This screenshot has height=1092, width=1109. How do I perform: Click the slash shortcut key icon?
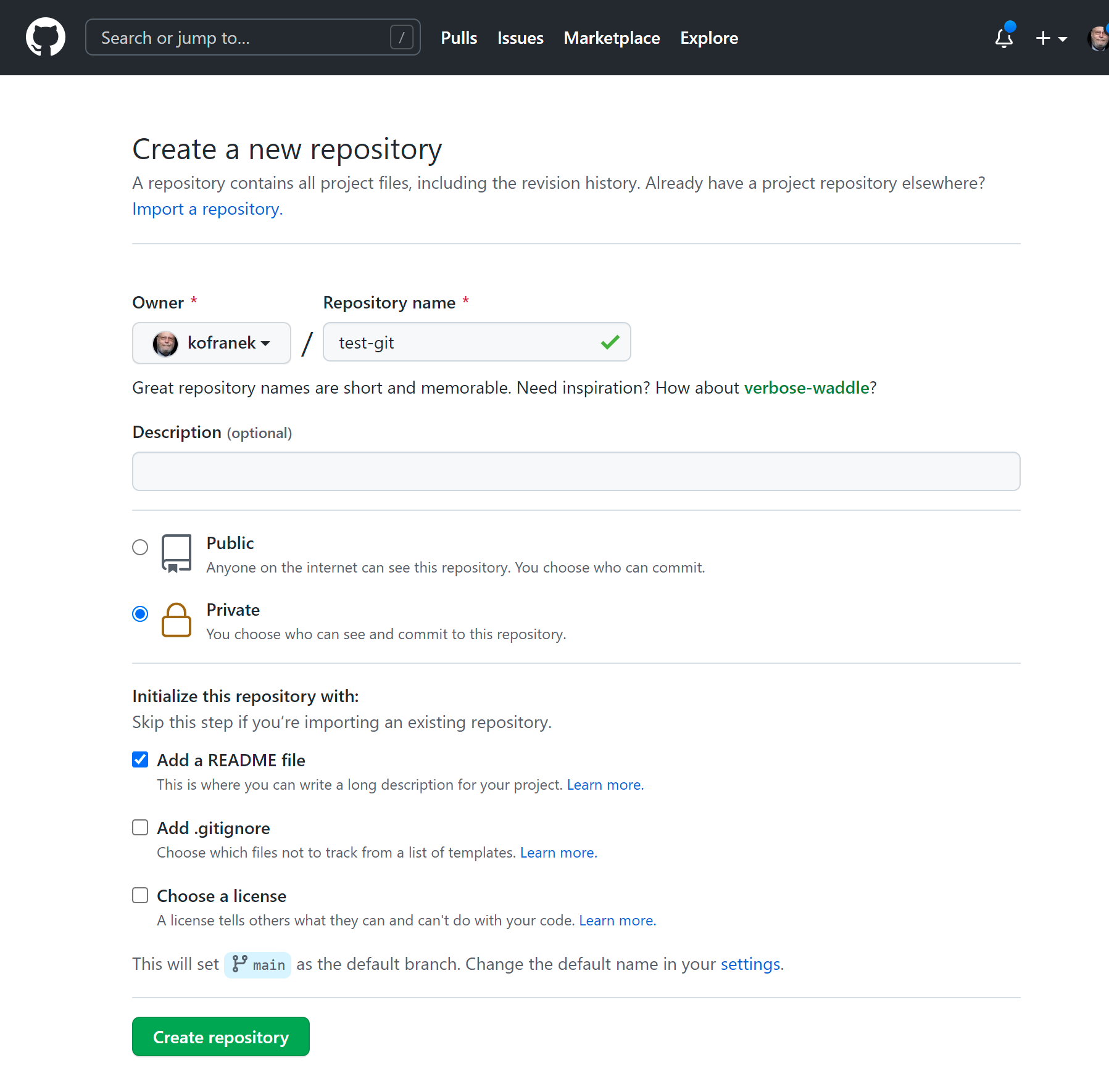pos(401,38)
